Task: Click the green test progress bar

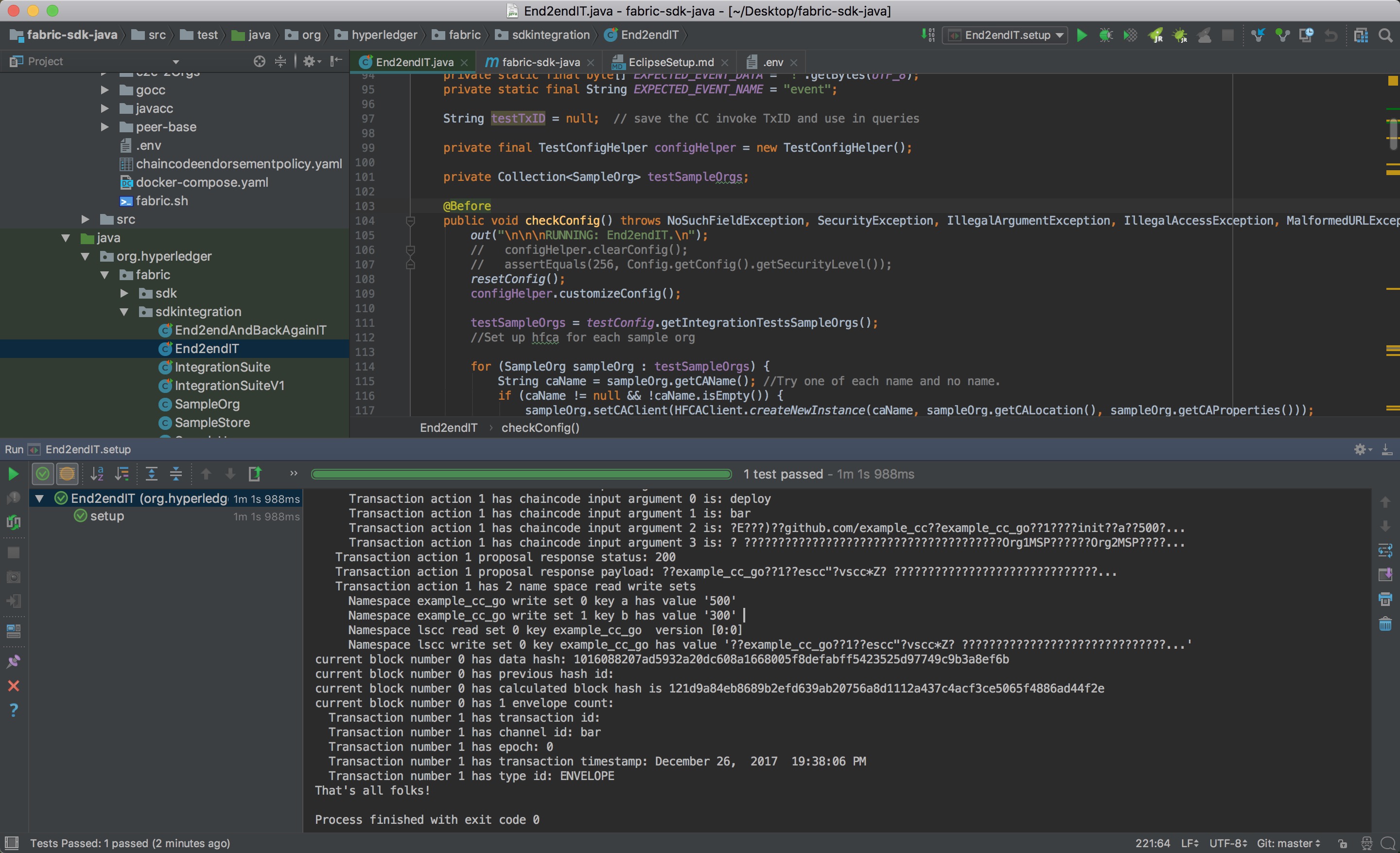Action: 520,474
